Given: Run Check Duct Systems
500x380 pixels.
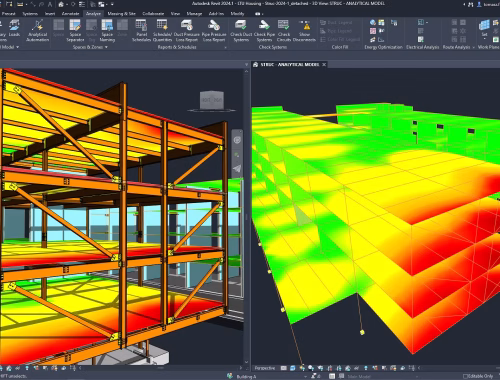Looking at the screenshot, I should pos(241,30).
